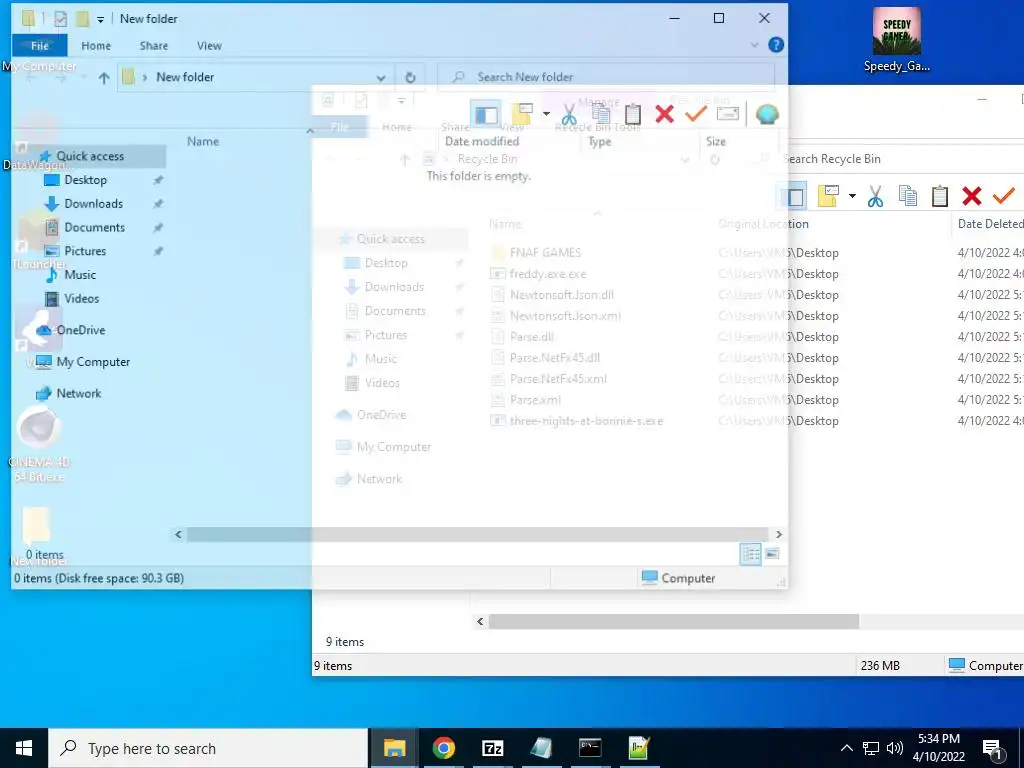
Task: Sort Recycle Bin by Date Deleted column
Action: click(989, 223)
